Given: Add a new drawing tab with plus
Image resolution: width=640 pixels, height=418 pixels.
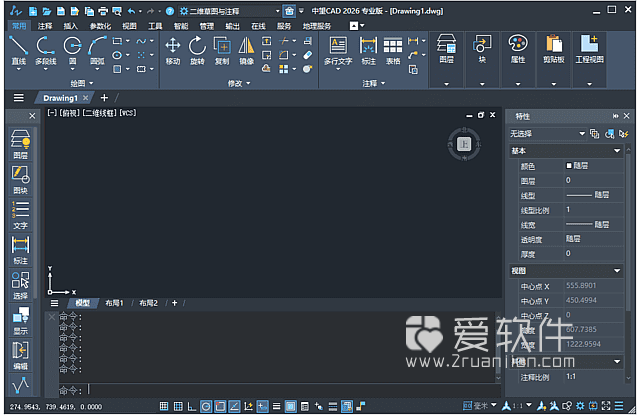Looking at the screenshot, I should click(x=104, y=98).
